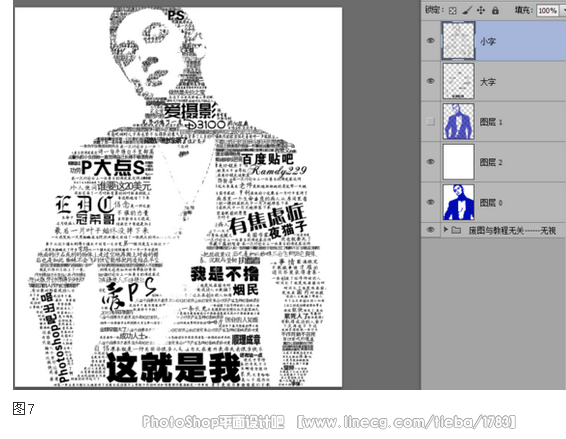Select the white 图层 2 layer thumbnail
The height and width of the screenshot is (439, 566).
point(458,162)
